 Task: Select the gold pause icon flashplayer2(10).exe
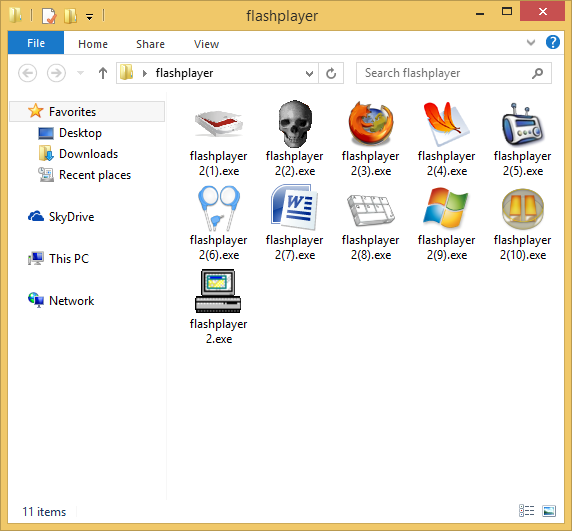point(522,209)
